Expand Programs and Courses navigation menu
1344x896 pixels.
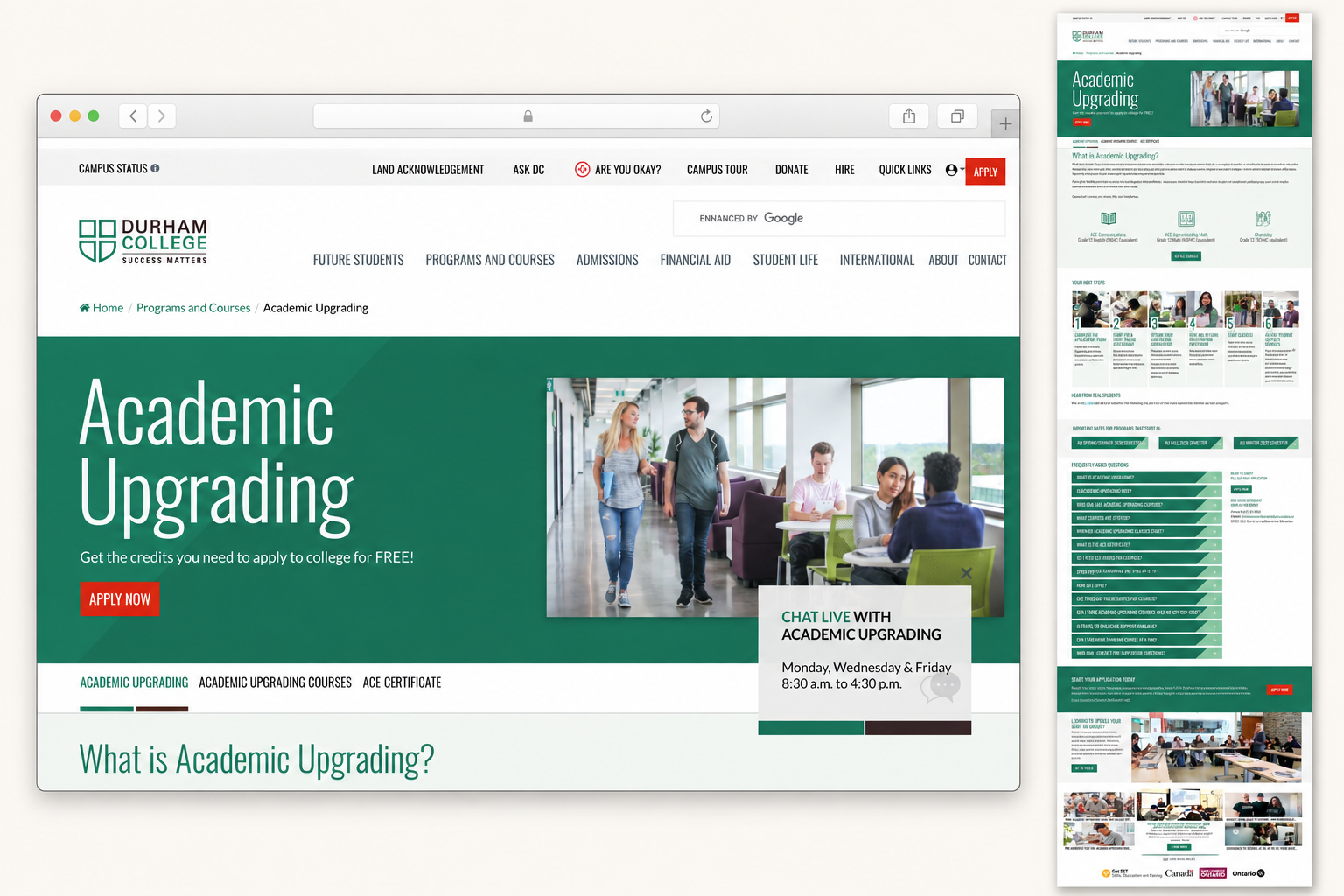pos(490,260)
